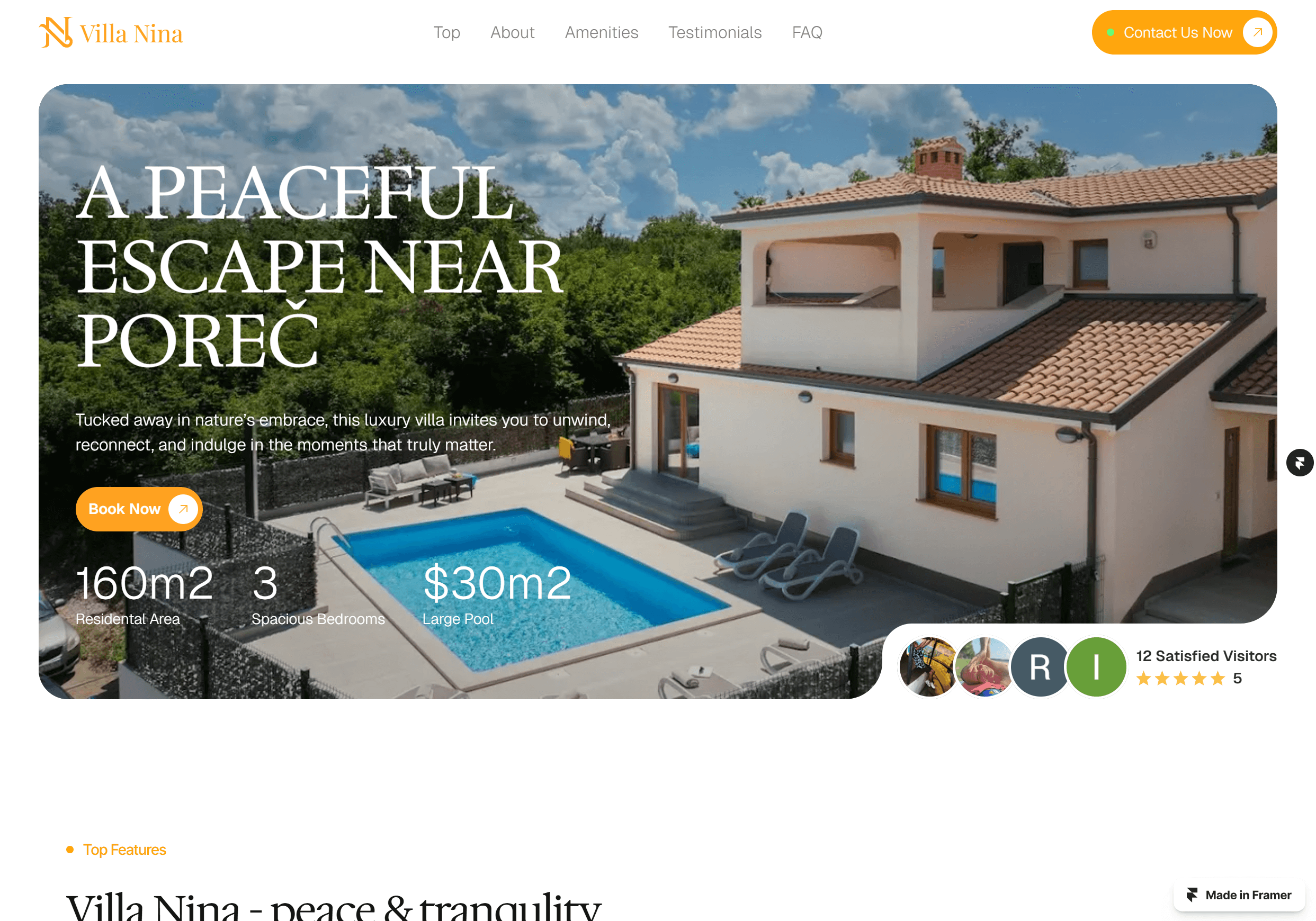This screenshot has height=921, width=1316.
Task: Open the About navigation link
Action: click(512, 33)
